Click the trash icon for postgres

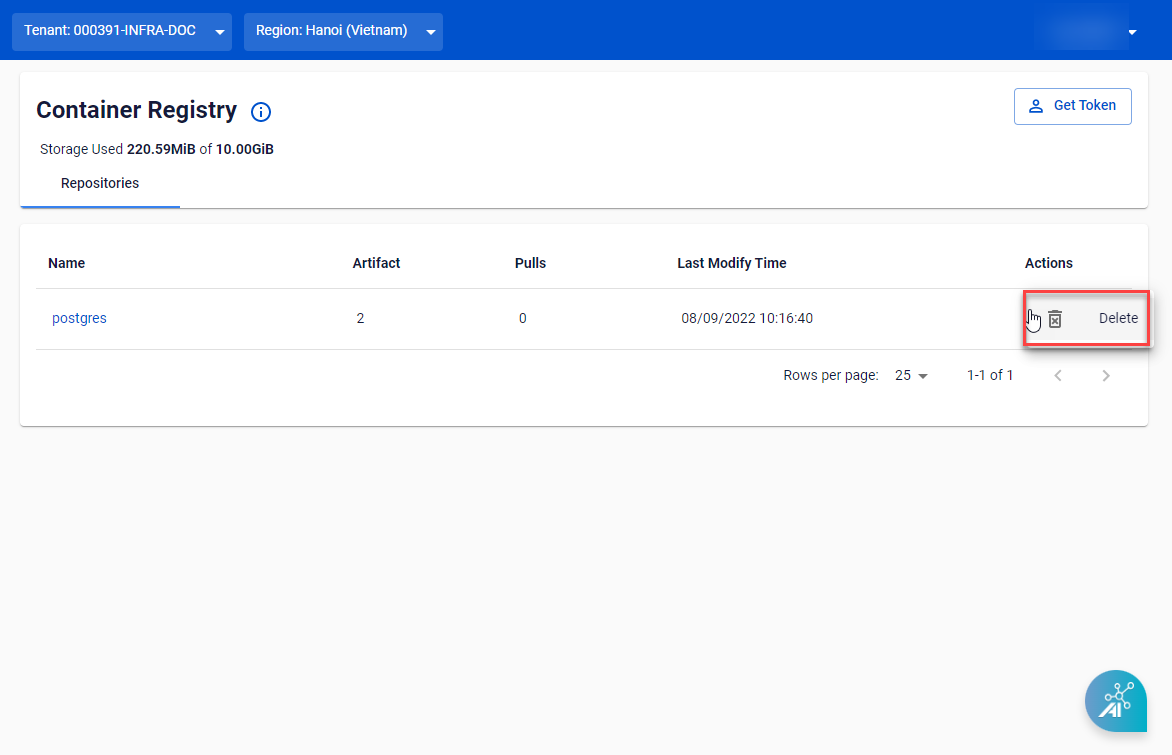[1055, 319]
